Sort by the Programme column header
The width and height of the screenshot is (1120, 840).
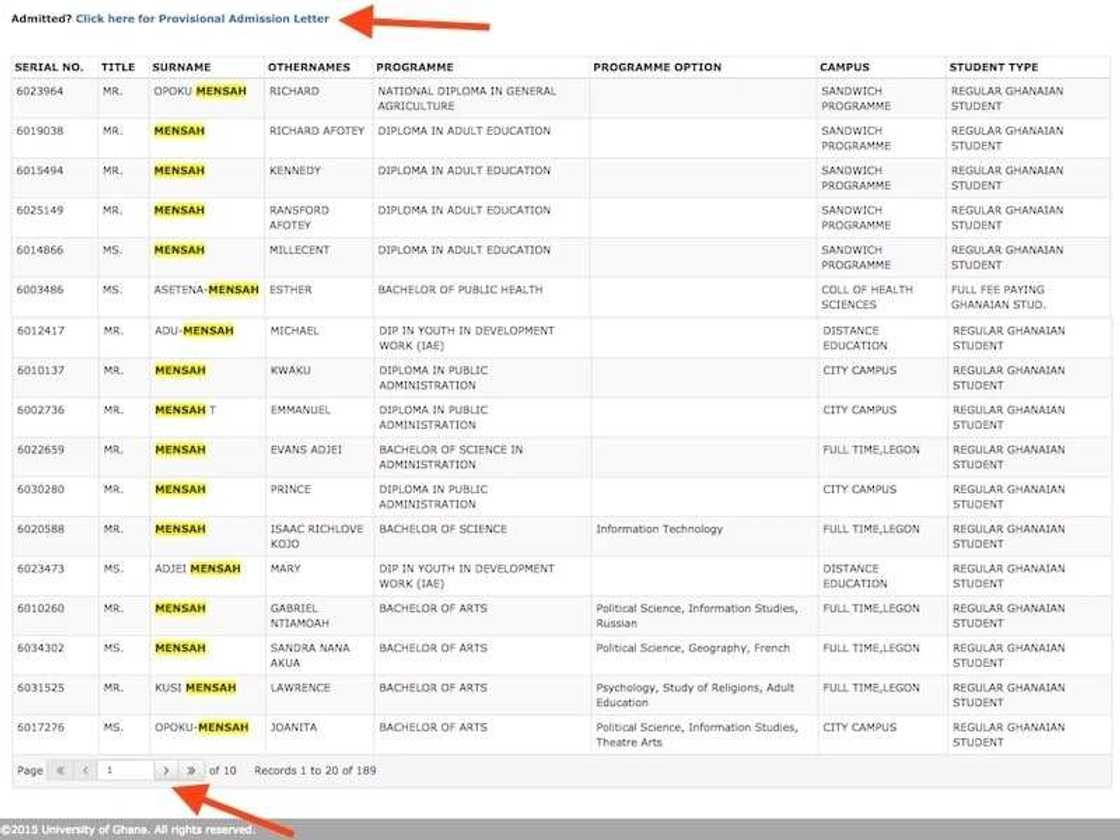(415, 67)
